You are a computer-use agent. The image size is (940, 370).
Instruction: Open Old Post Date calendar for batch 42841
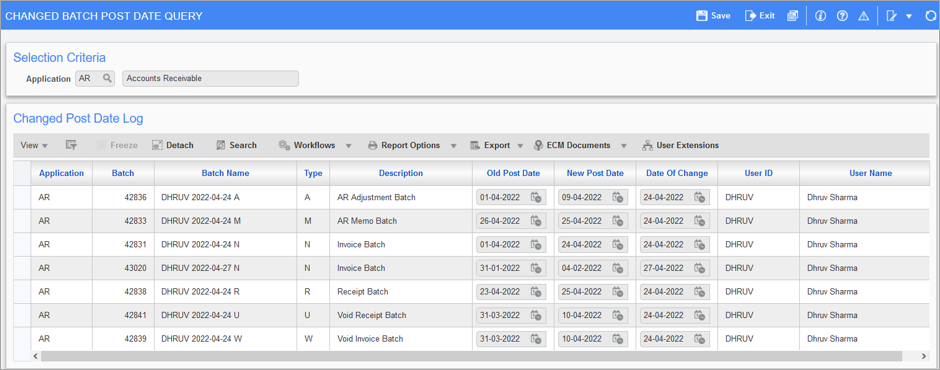pyautogui.click(x=536, y=315)
